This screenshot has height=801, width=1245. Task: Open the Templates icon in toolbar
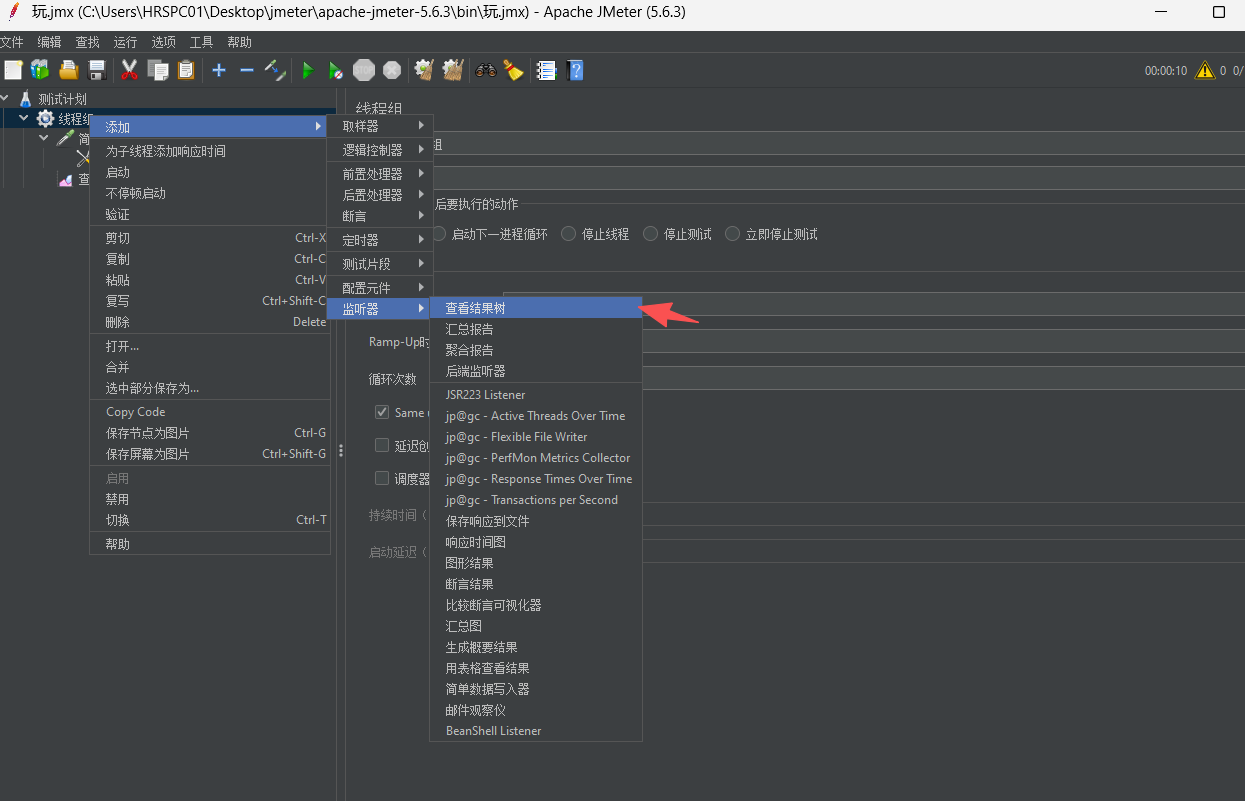click(40, 70)
